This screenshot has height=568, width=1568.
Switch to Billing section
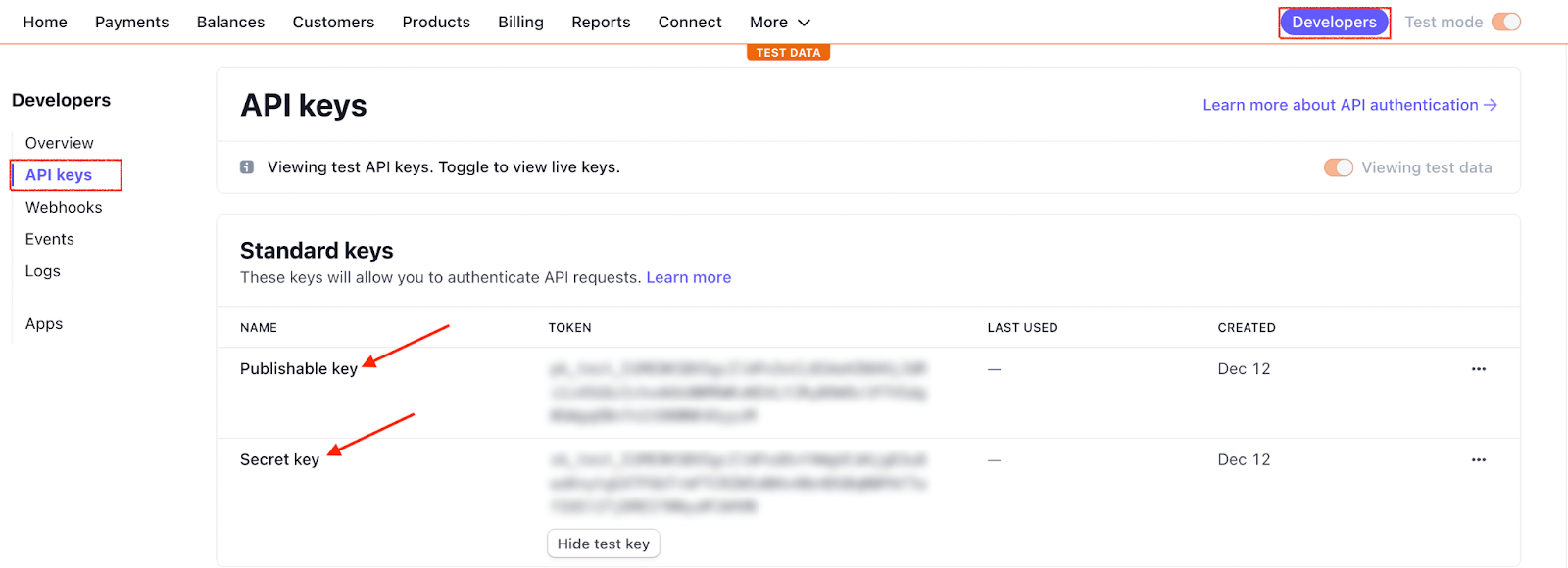520,22
